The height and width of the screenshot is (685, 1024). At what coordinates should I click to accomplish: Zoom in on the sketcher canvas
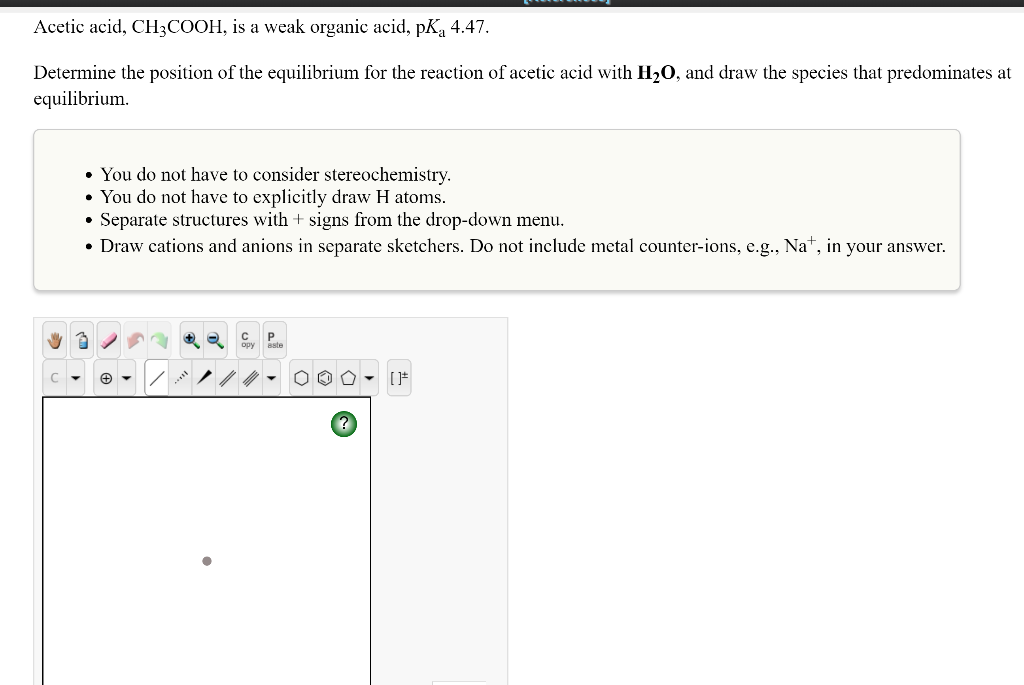click(x=192, y=340)
